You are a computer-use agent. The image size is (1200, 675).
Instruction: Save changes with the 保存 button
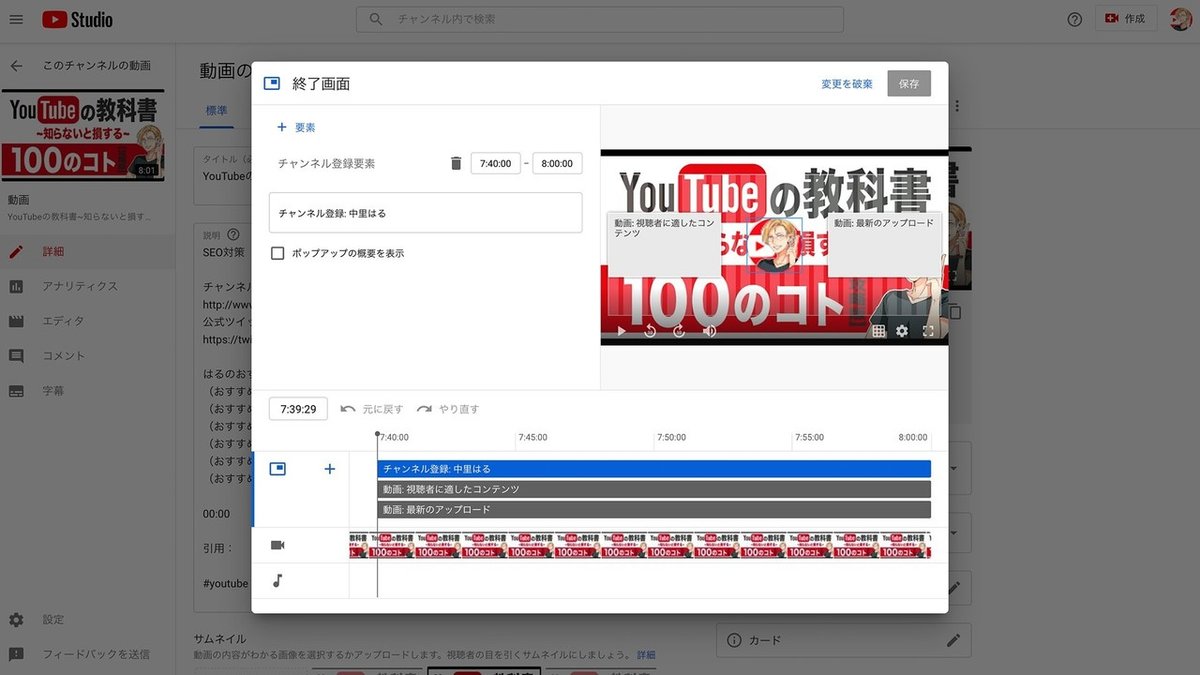[x=908, y=84]
